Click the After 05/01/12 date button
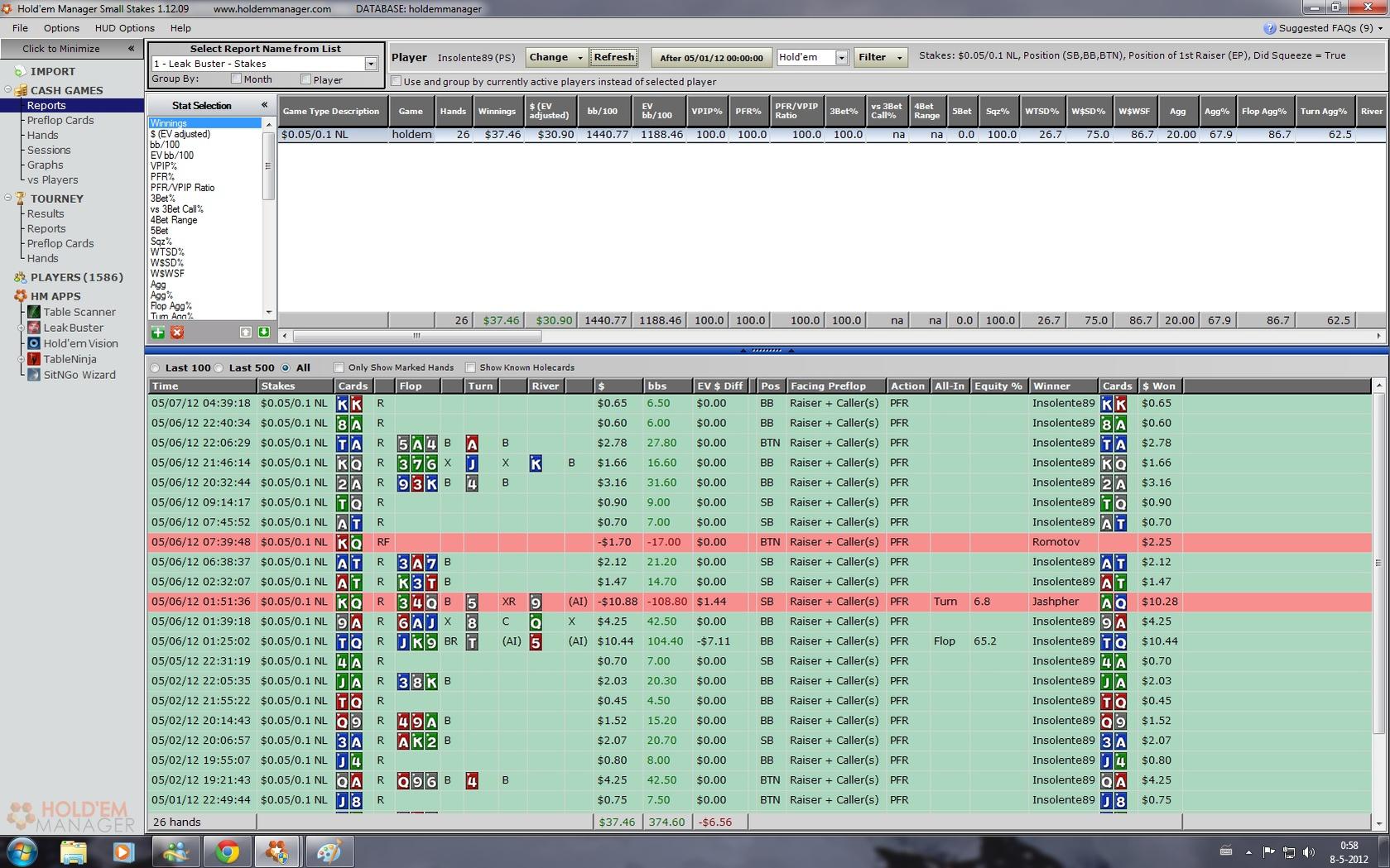Image resolution: width=1390 pixels, height=868 pixels. 711,58
